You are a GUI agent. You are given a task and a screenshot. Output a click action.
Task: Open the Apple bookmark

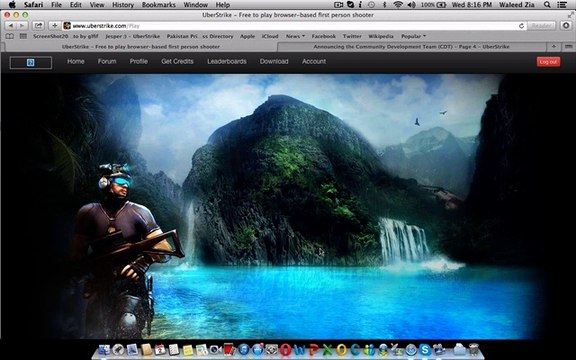pyautogui.click(x=248, y=36)
